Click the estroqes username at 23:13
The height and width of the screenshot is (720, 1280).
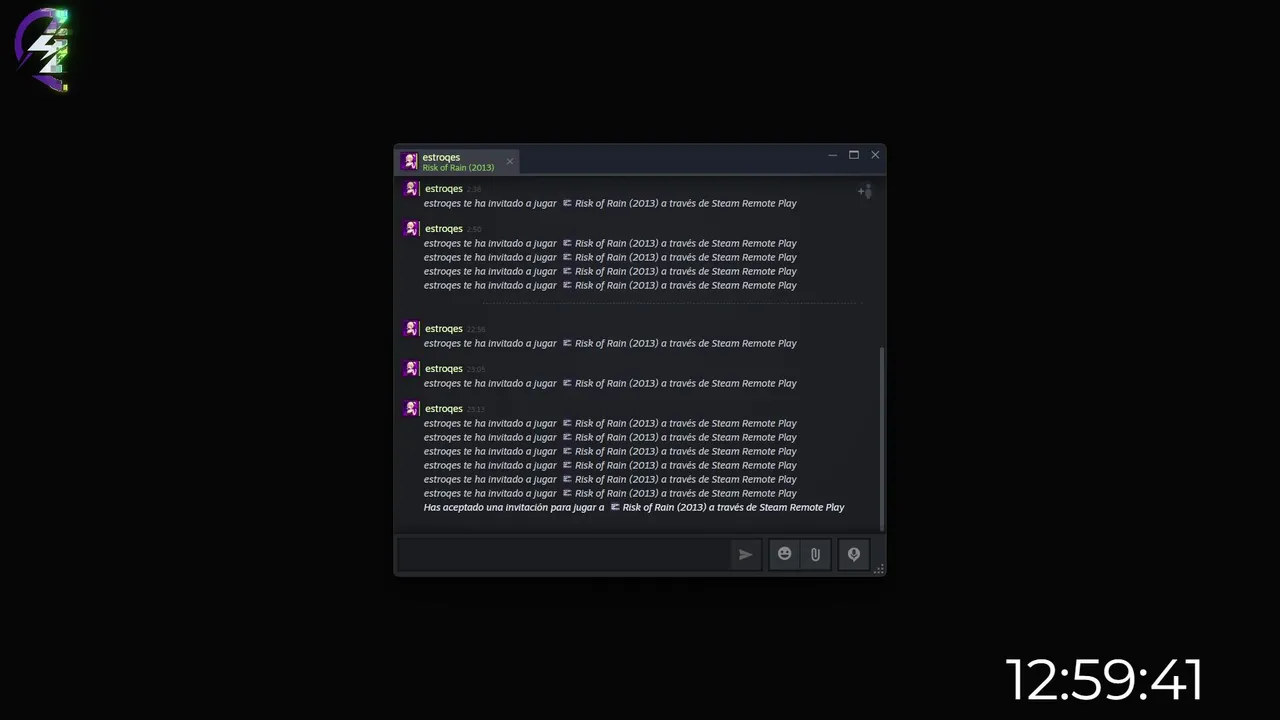[443, 409]
